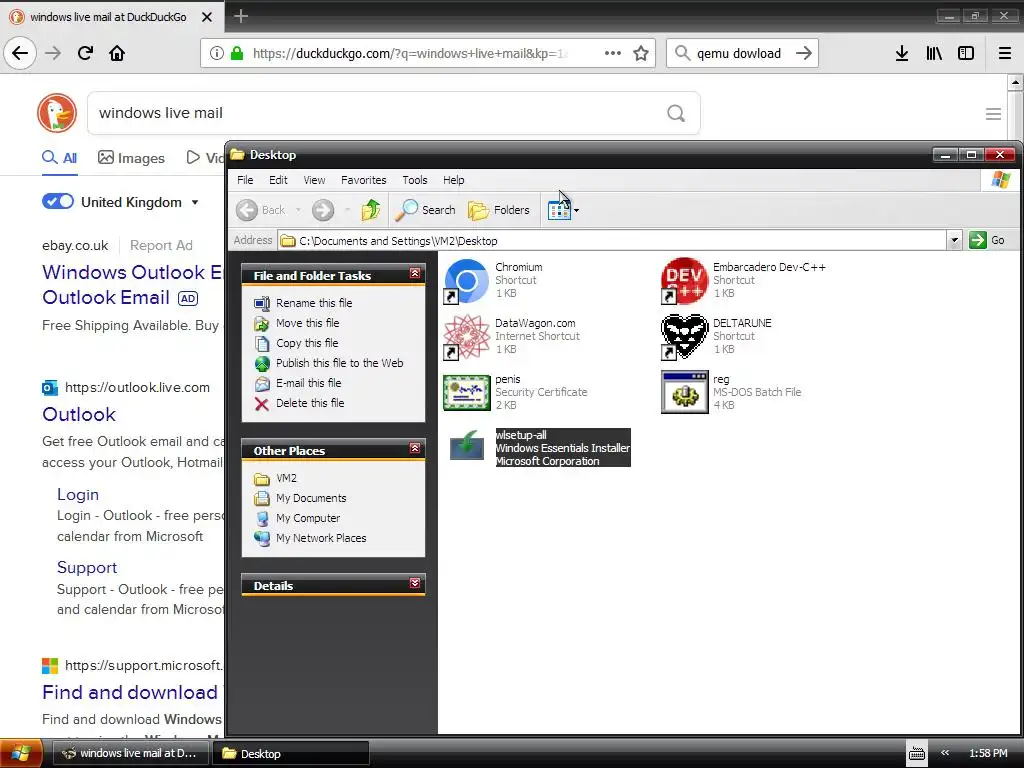Image resolution: width=1024 pixels, height=768 pixels.
Task: Click the on-screen keyboard tray icon
Action: (x=917, y=753)
